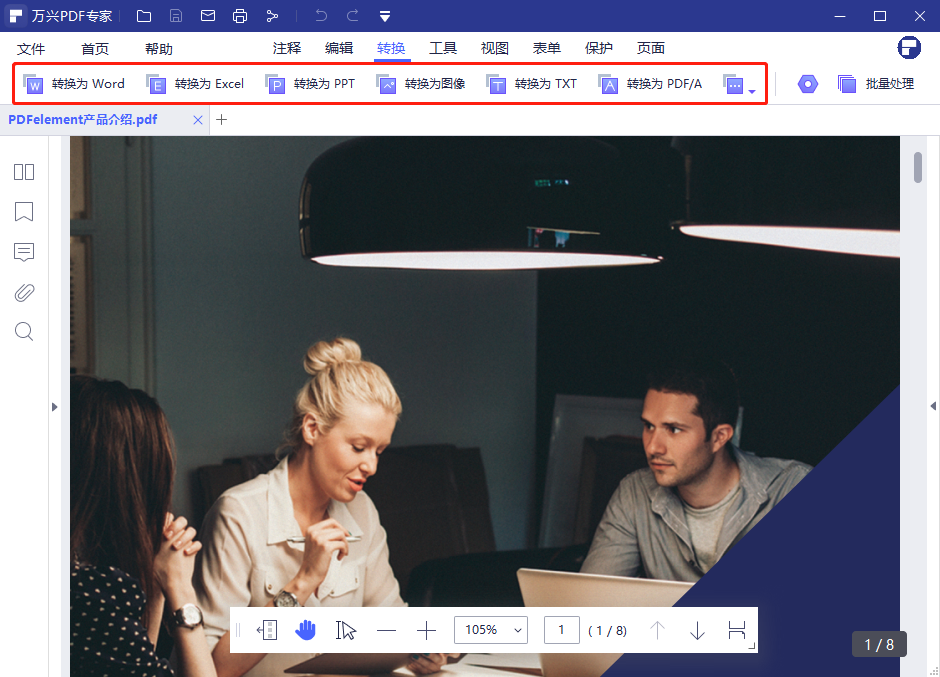Click Convert to PDF/A button
This screenshot has height=677, width=940.
pyautogui.click(x=651, y=84)
